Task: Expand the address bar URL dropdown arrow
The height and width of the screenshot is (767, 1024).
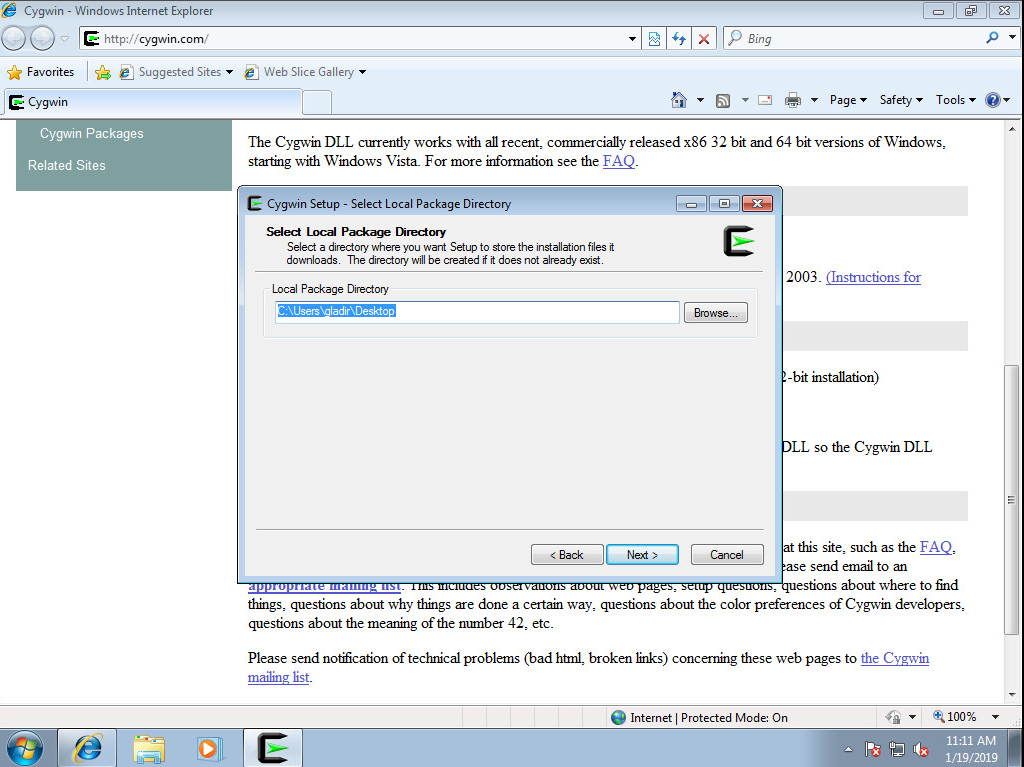Action: 632,39
